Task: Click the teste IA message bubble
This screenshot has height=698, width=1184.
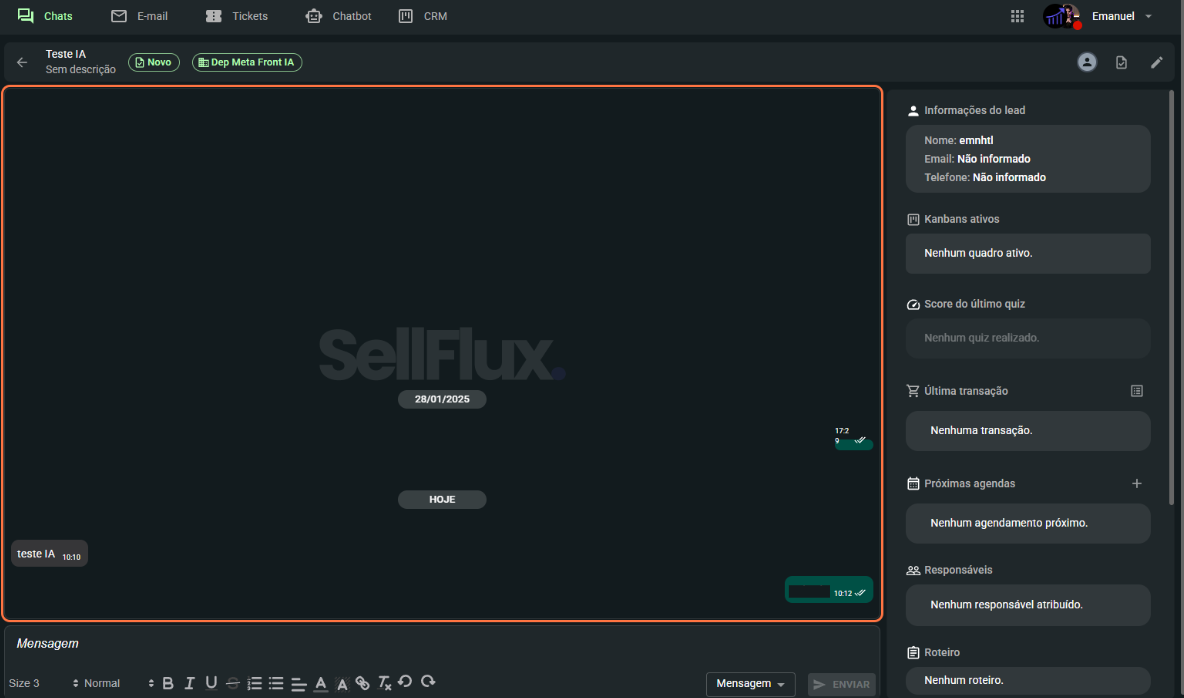Action: (x=49, y=554)
